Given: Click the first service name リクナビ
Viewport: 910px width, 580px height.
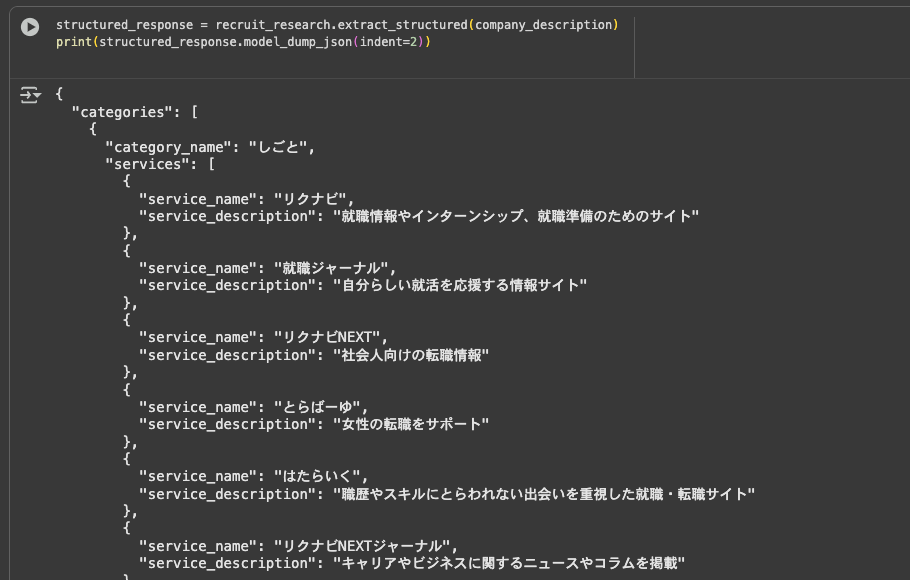Looking at the screenshot, I should coord(314,199).
